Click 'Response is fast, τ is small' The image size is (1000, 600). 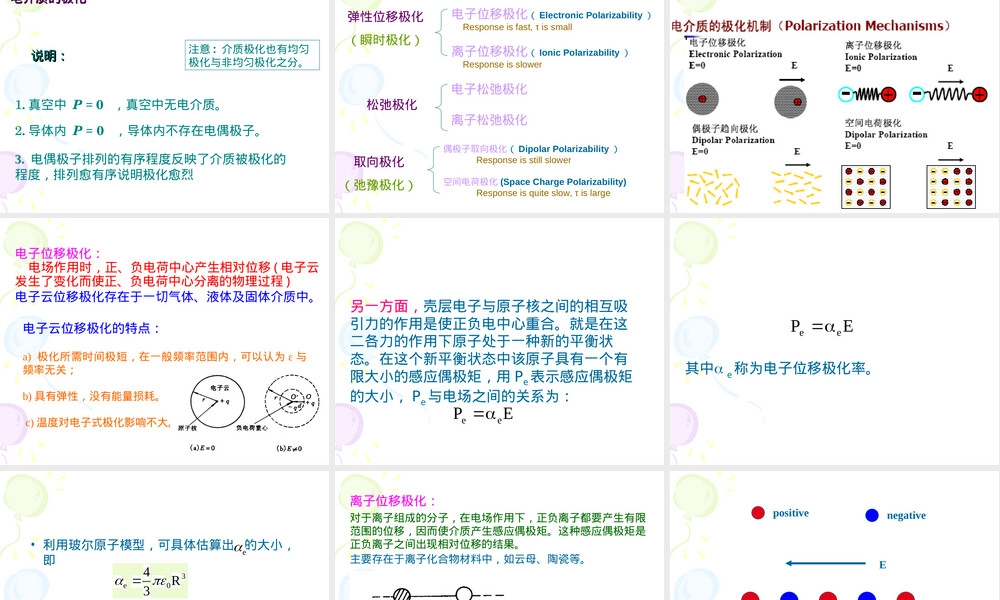[517, 27]
